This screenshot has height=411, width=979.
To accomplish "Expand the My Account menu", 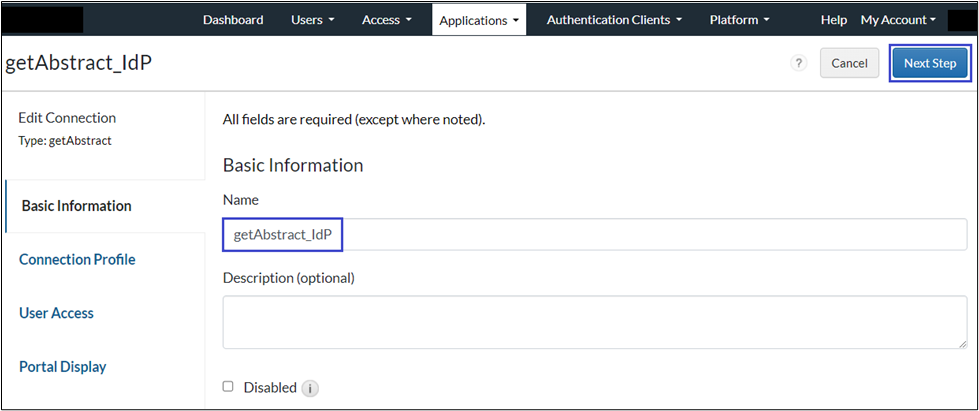I will pyautogui.click(x=898, y=19).
